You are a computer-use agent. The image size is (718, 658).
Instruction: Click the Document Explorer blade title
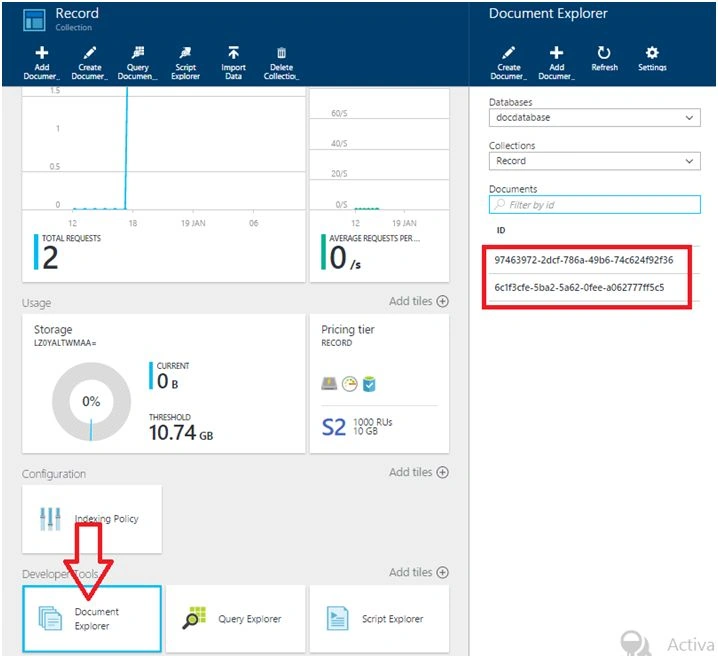click(548, 13)
